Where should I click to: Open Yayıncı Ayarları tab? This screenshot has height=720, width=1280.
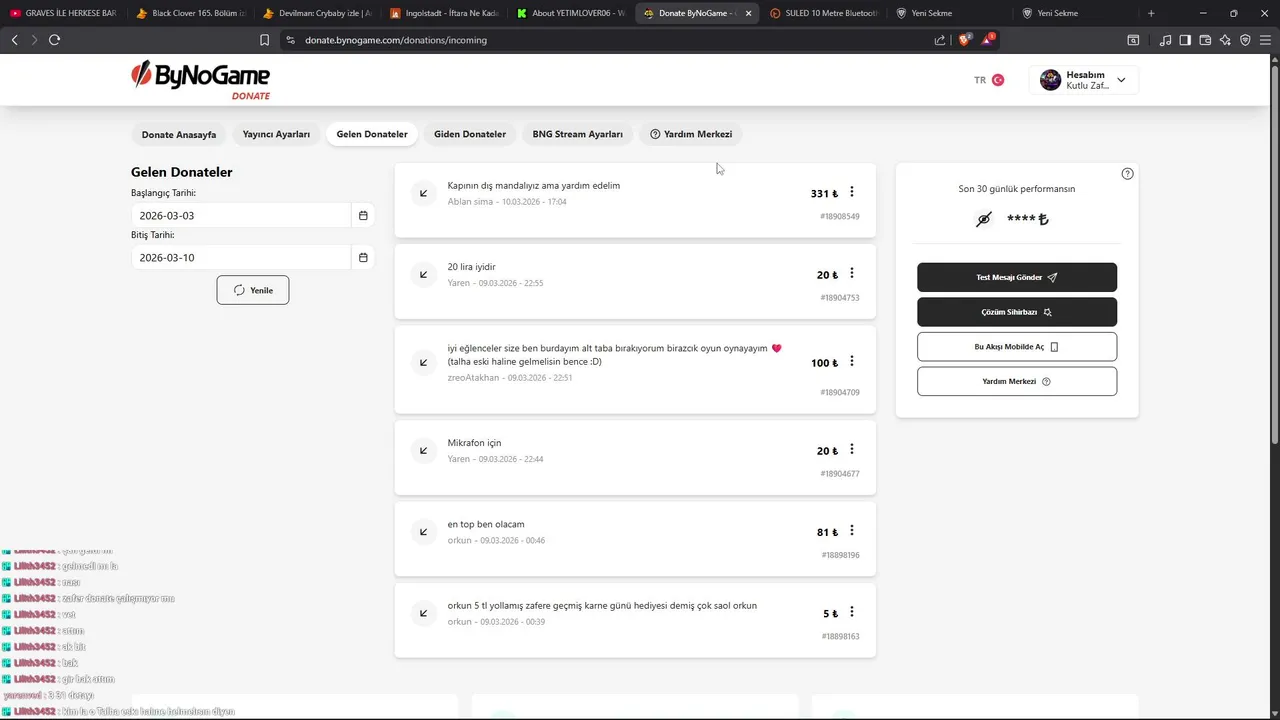click(276, 134)
